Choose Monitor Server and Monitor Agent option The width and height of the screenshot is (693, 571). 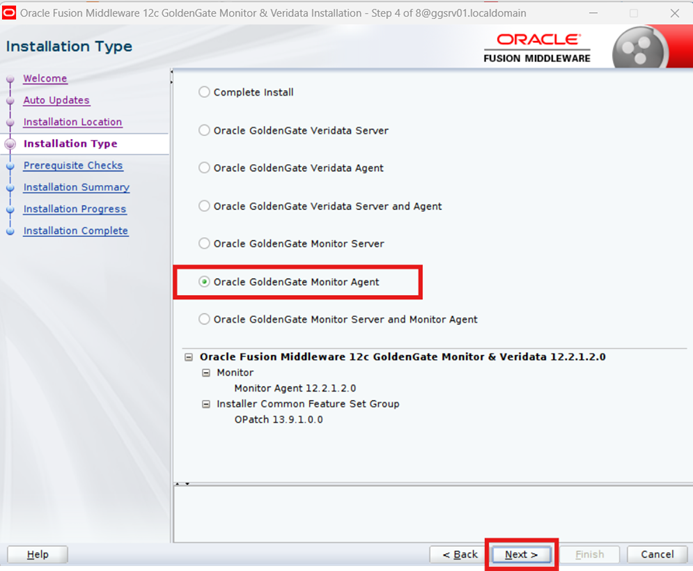tap(205, 320)
